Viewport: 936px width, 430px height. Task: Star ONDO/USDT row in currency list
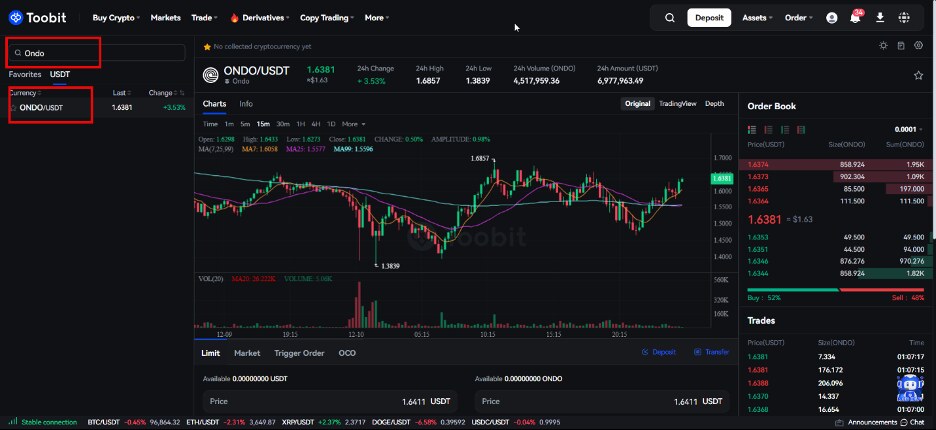point(13,108)
